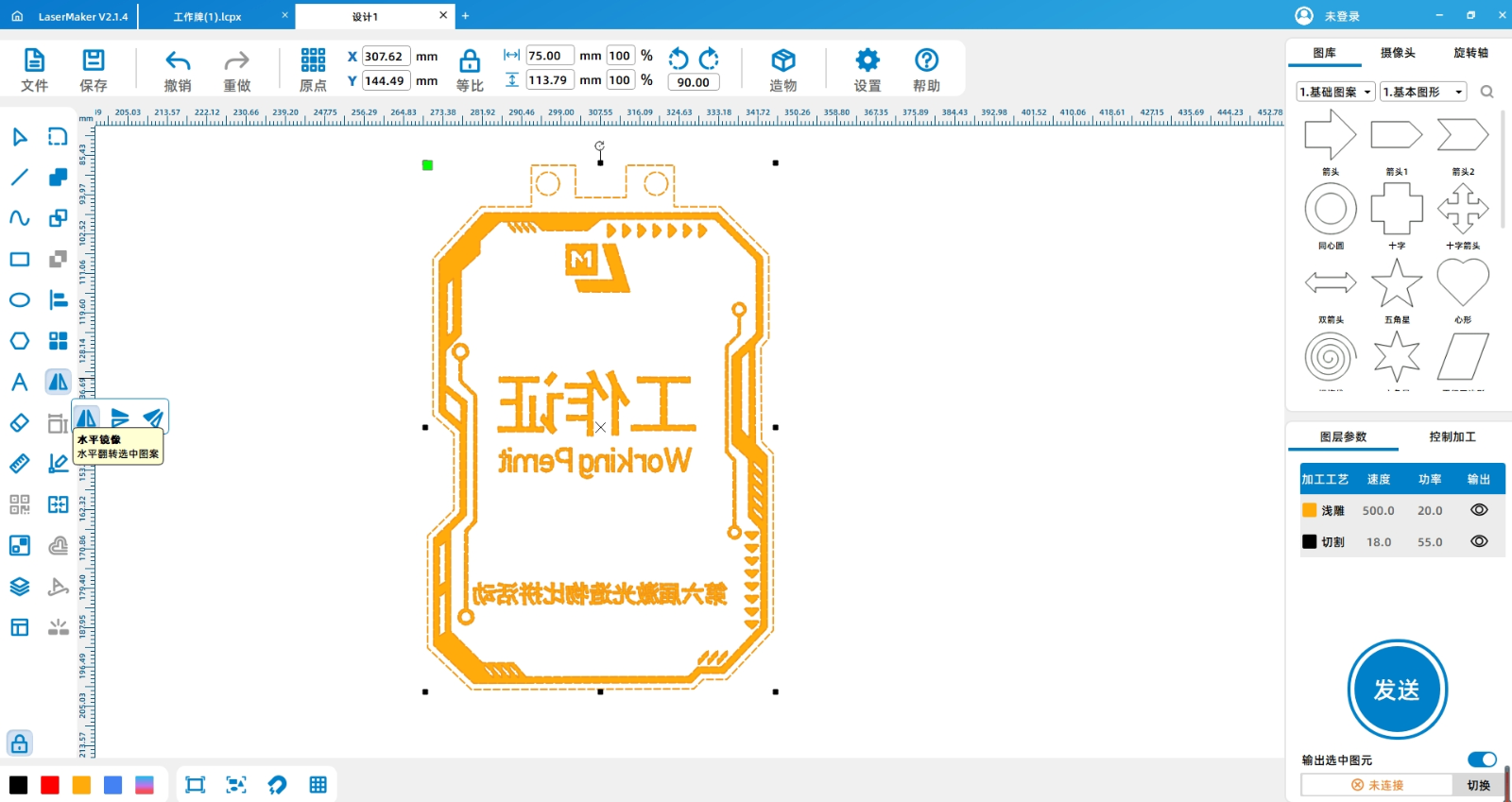Viewport: 1512px width, 802px height.
Task: Select the rectangle drawing tool
Action: tap(19, 259)
